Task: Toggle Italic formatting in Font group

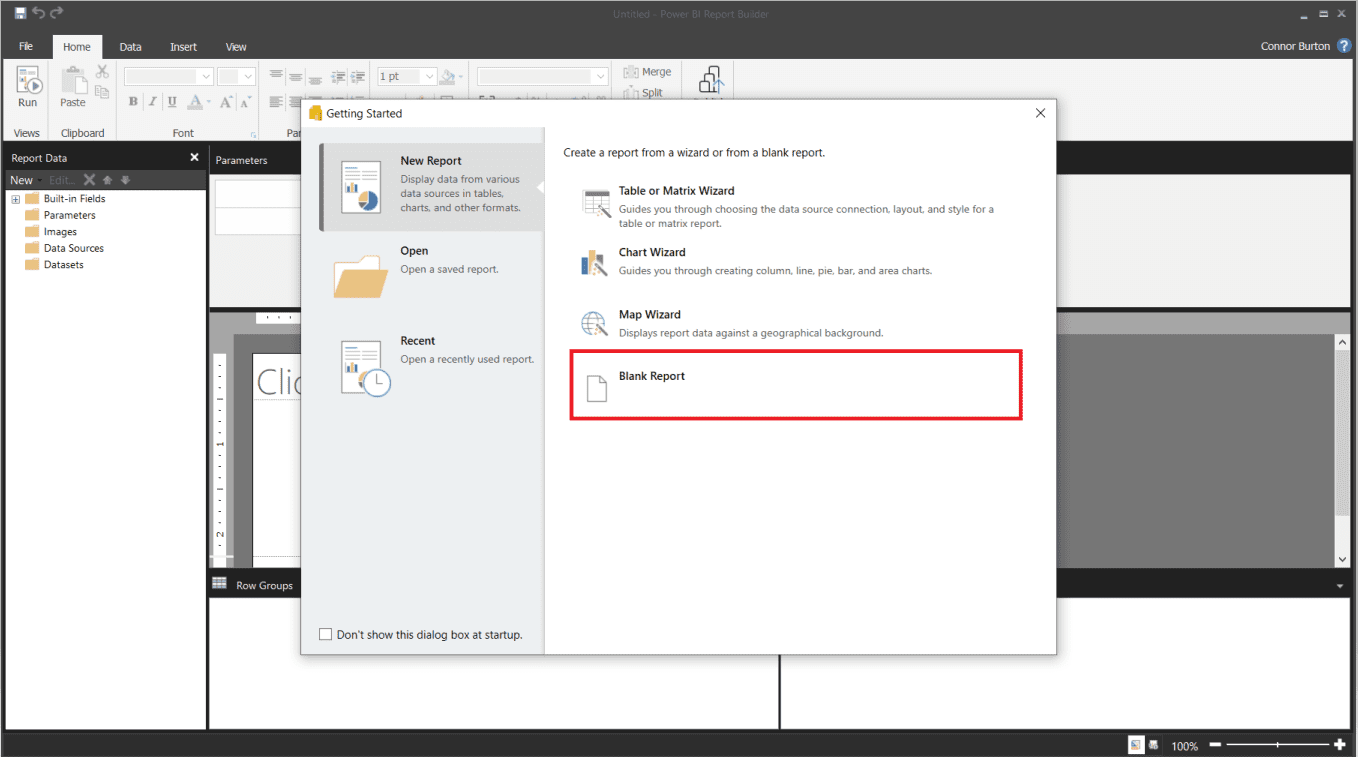Action: [x=152, y=102]
